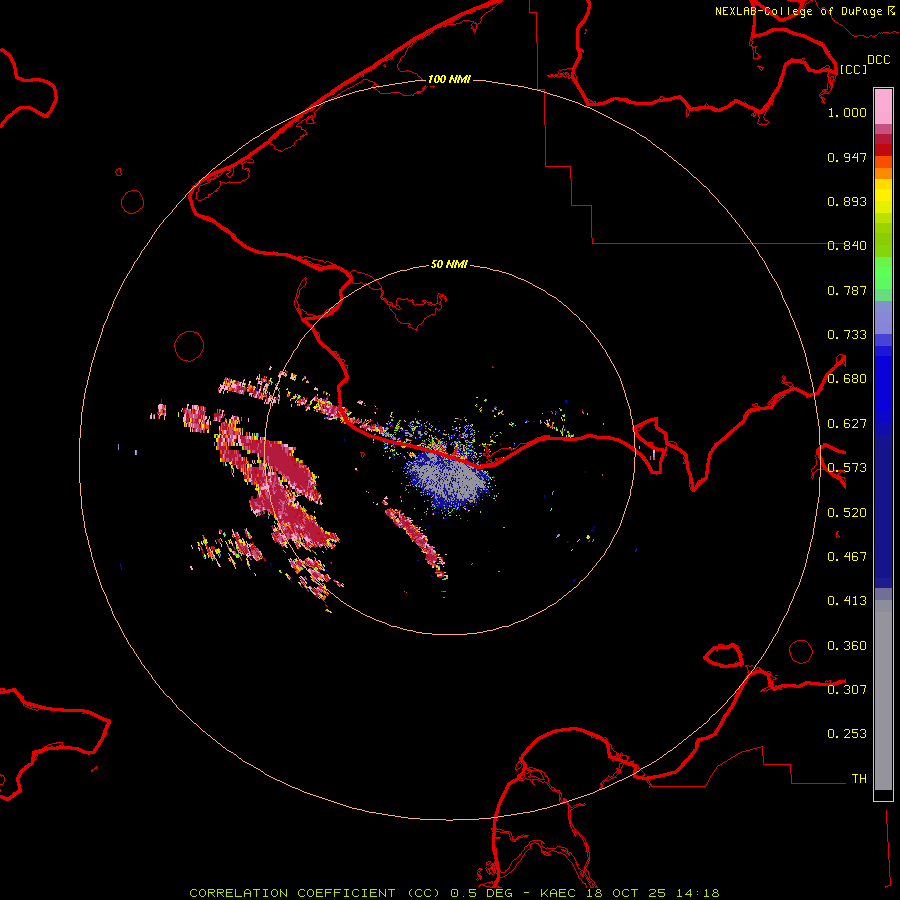
Task: Click the 0.520 scale value
Action: tap(847, 513)
